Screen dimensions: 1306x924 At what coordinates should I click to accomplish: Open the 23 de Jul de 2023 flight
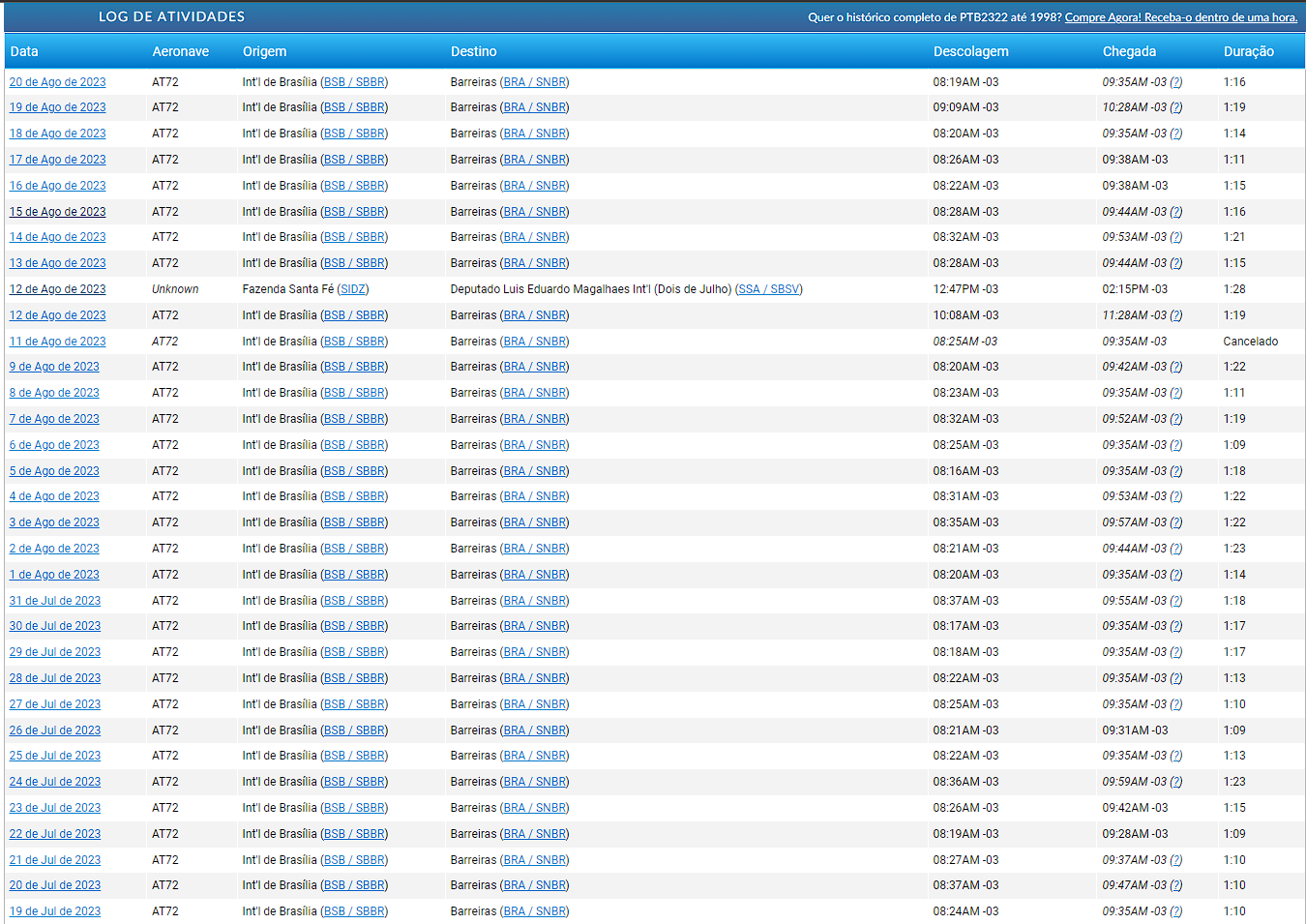[55, 808]
